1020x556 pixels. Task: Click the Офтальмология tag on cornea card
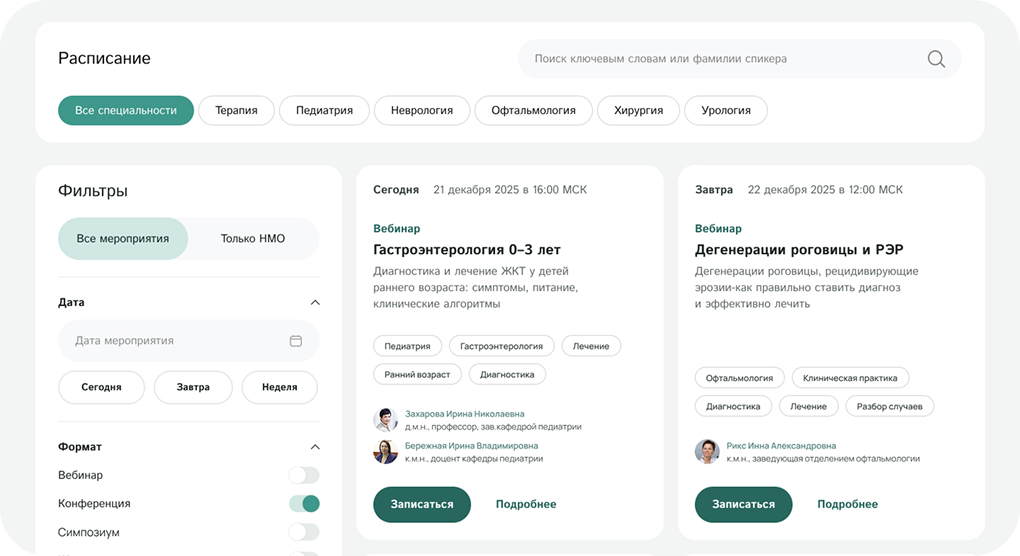[x=740, y=378]
